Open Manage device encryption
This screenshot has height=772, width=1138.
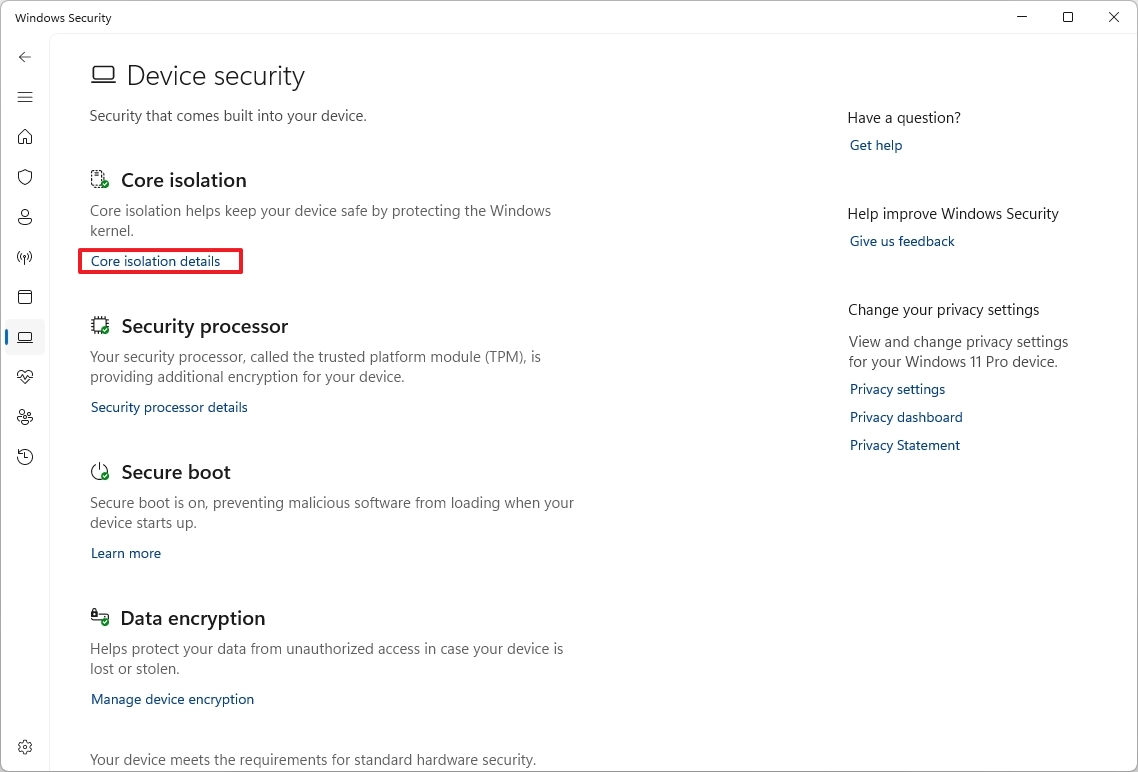point(172,699)
